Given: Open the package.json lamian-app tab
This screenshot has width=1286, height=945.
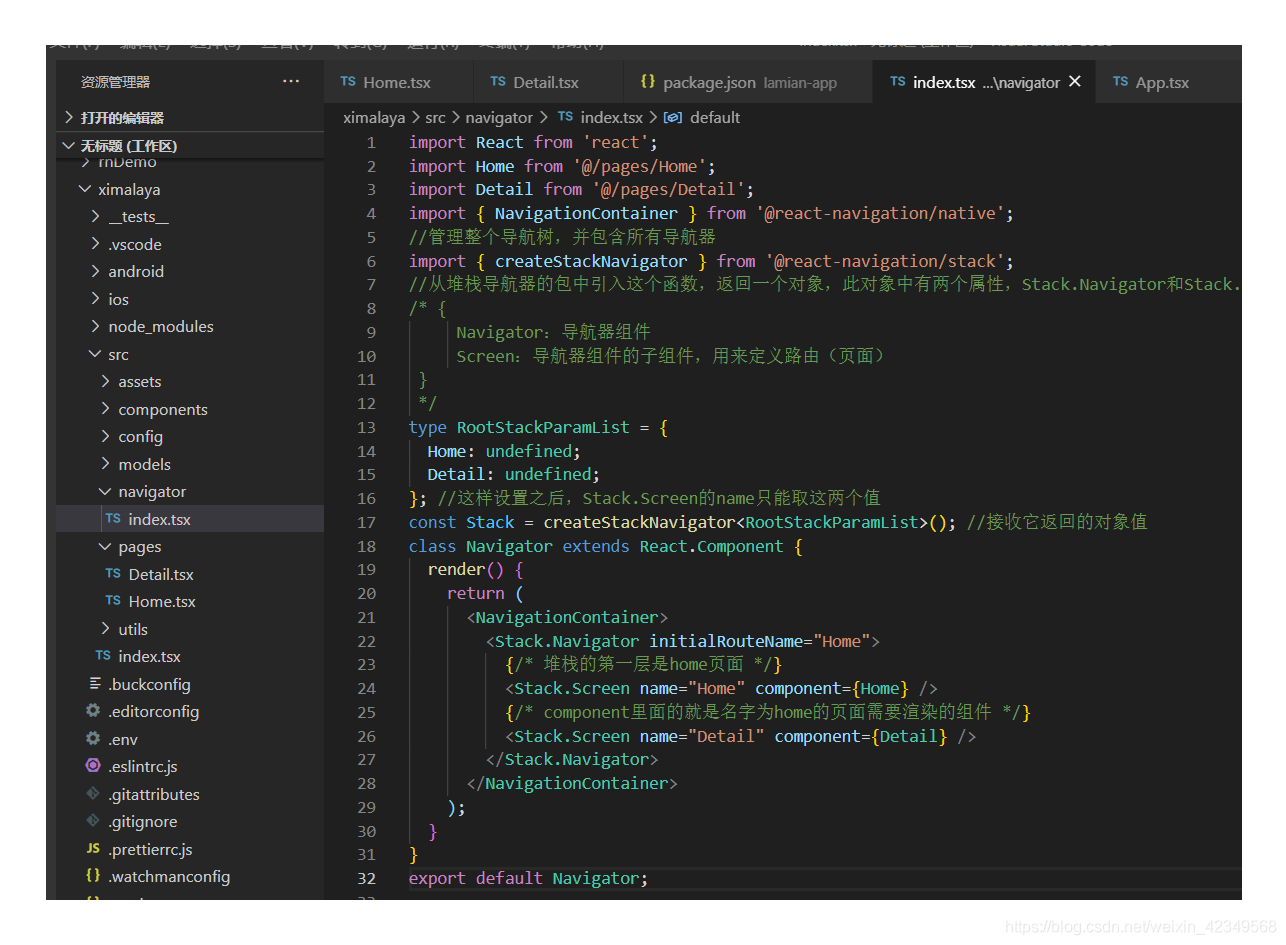Looking at the screenshot, I should (747, 82).
